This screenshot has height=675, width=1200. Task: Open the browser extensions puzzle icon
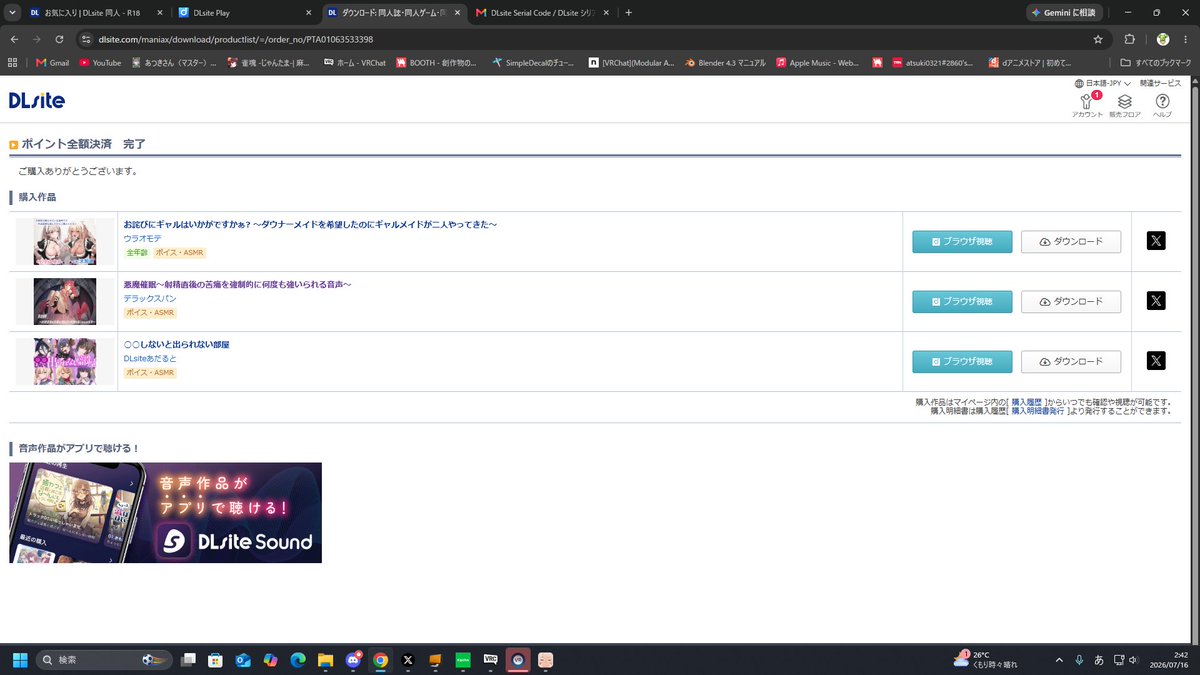tap(1130, 39)
